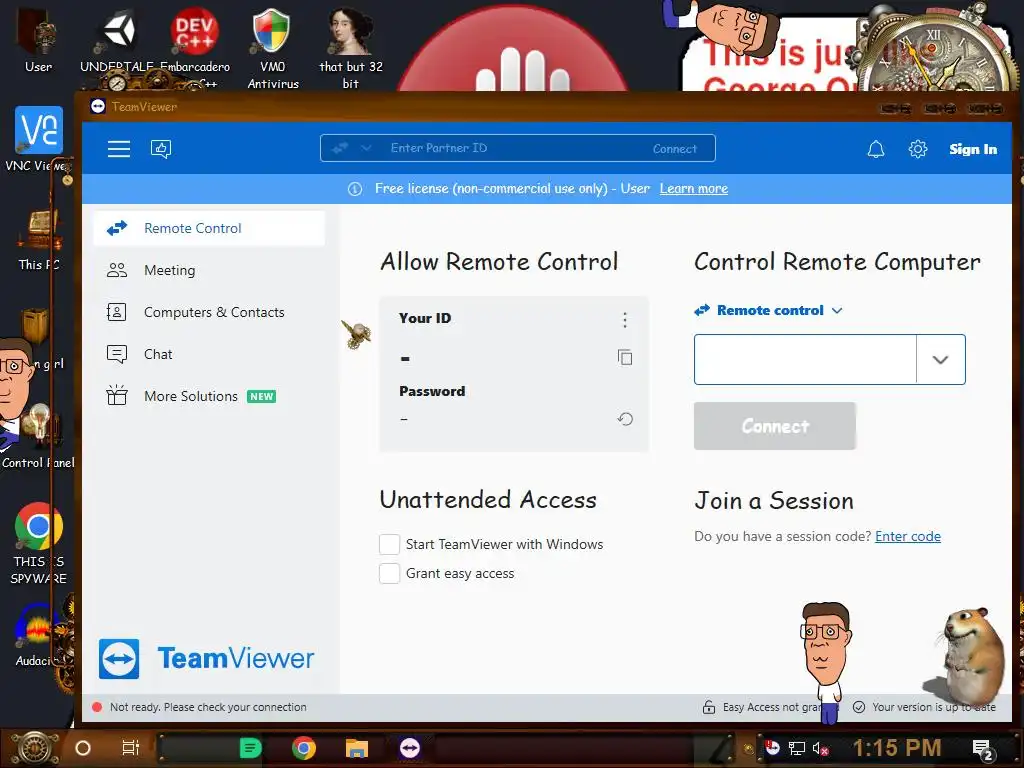The width and height of the screenshot is (1024, 768).
Task: Click the partner ID input under Remote control
Action: click(805, 359)
